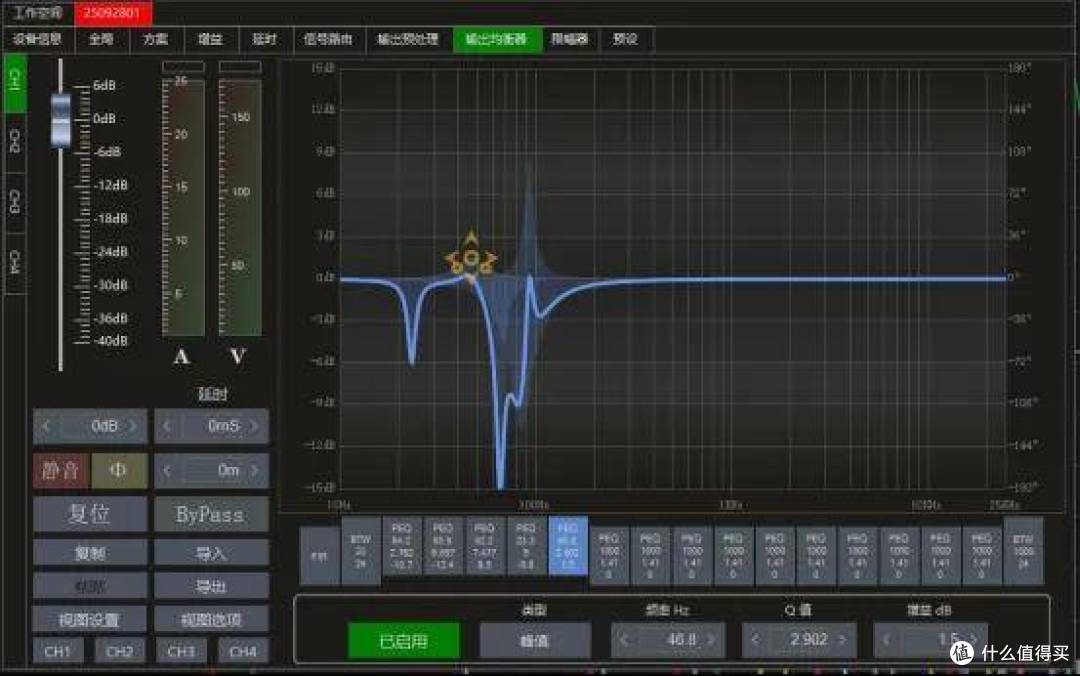This screenshot has height=676, width=1080.
Task: Lower frequency with 46.8 left arrow
Action: [x=623, y=640]
